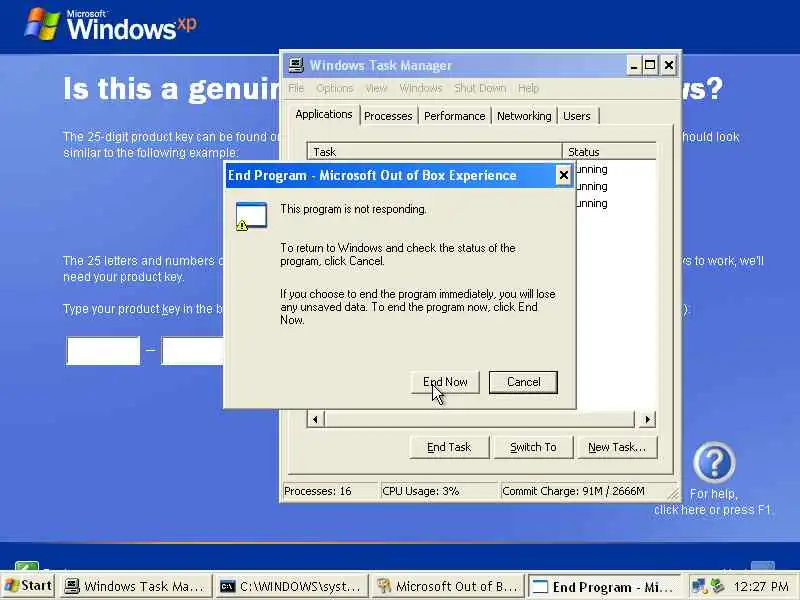The height and width of the screenshot is (600, 800).
Task: Switch to the Users tab
Action: click(577, 116)
